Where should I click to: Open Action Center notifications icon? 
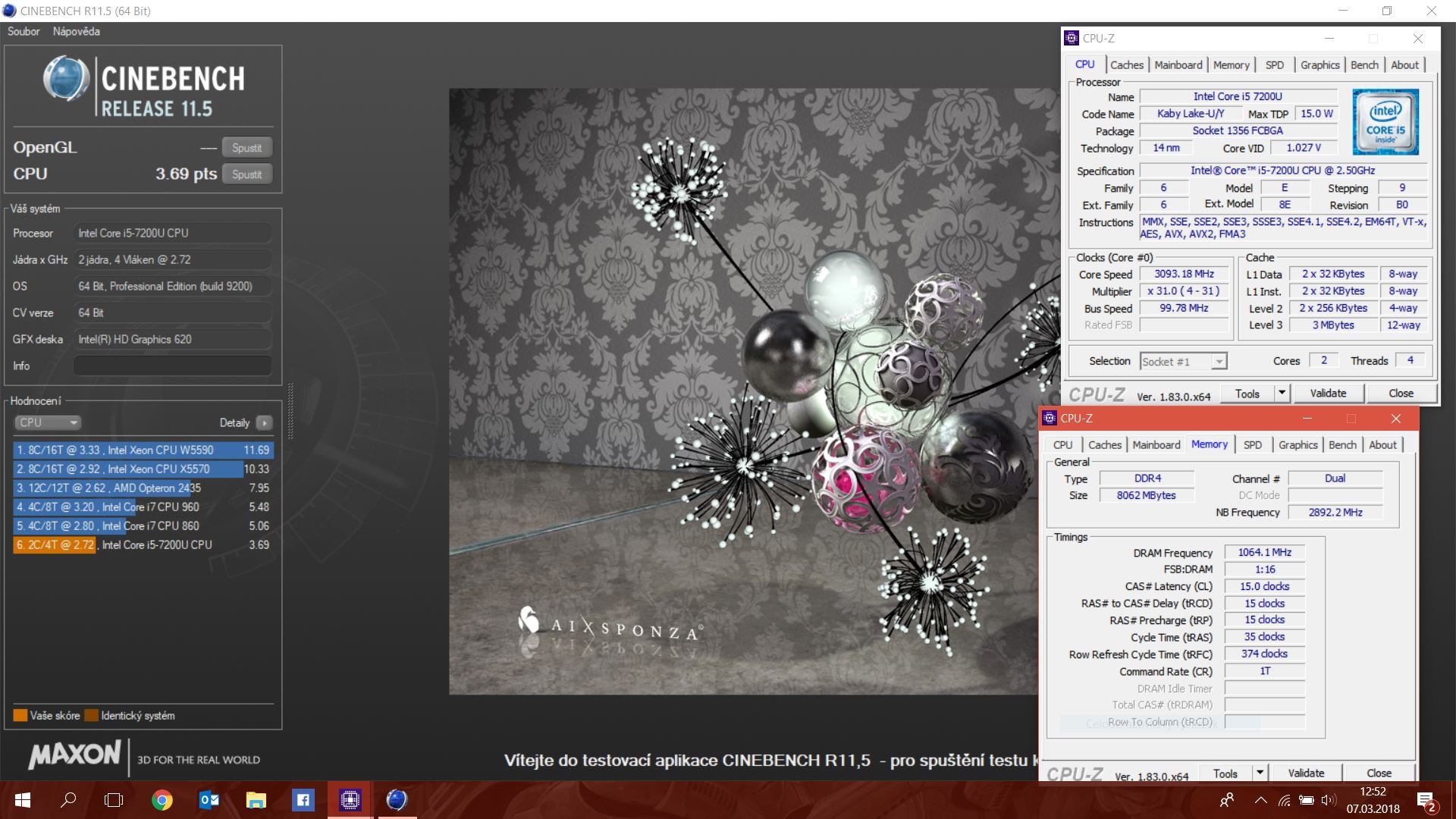coord(1425,801)
